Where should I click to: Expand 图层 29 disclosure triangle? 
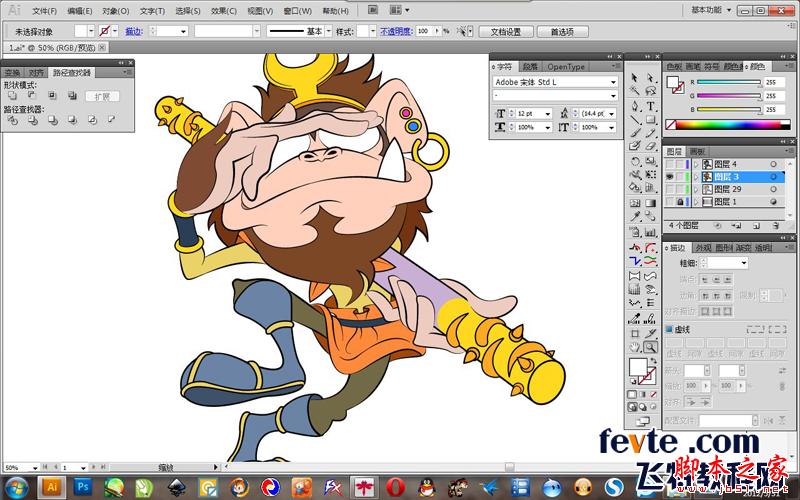tap(696, 189)
